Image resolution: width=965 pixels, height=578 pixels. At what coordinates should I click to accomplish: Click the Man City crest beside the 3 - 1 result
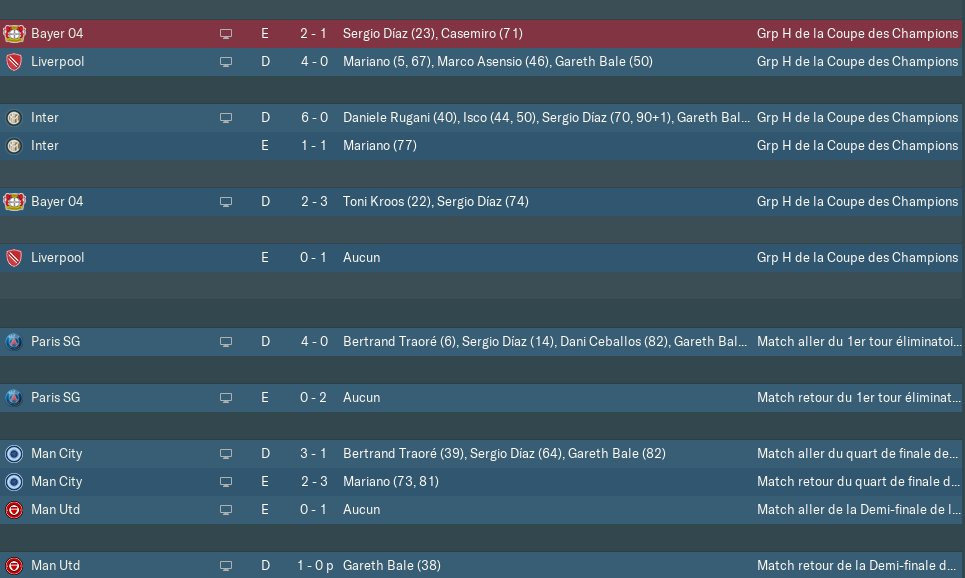pos(14,454)
